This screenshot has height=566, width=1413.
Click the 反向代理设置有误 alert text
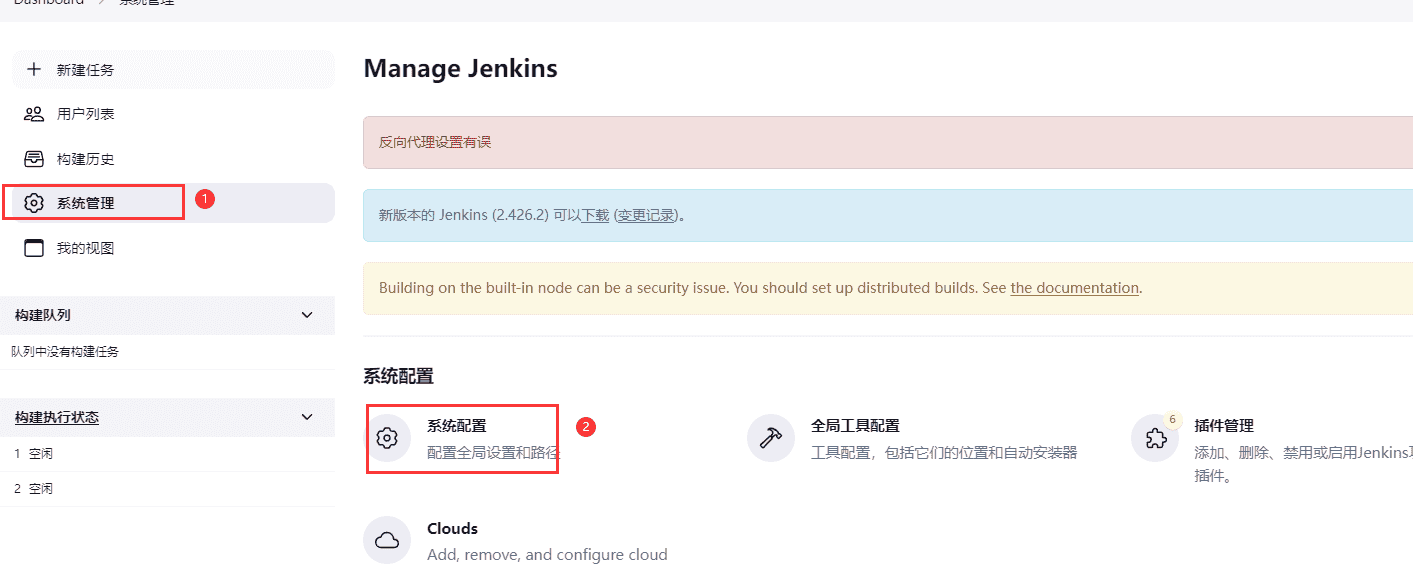pyautogui.click(x=435, y=142)
